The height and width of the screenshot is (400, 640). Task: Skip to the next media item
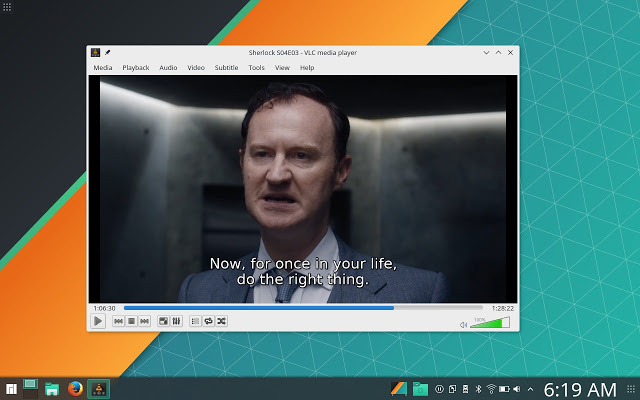coord(144,321)
